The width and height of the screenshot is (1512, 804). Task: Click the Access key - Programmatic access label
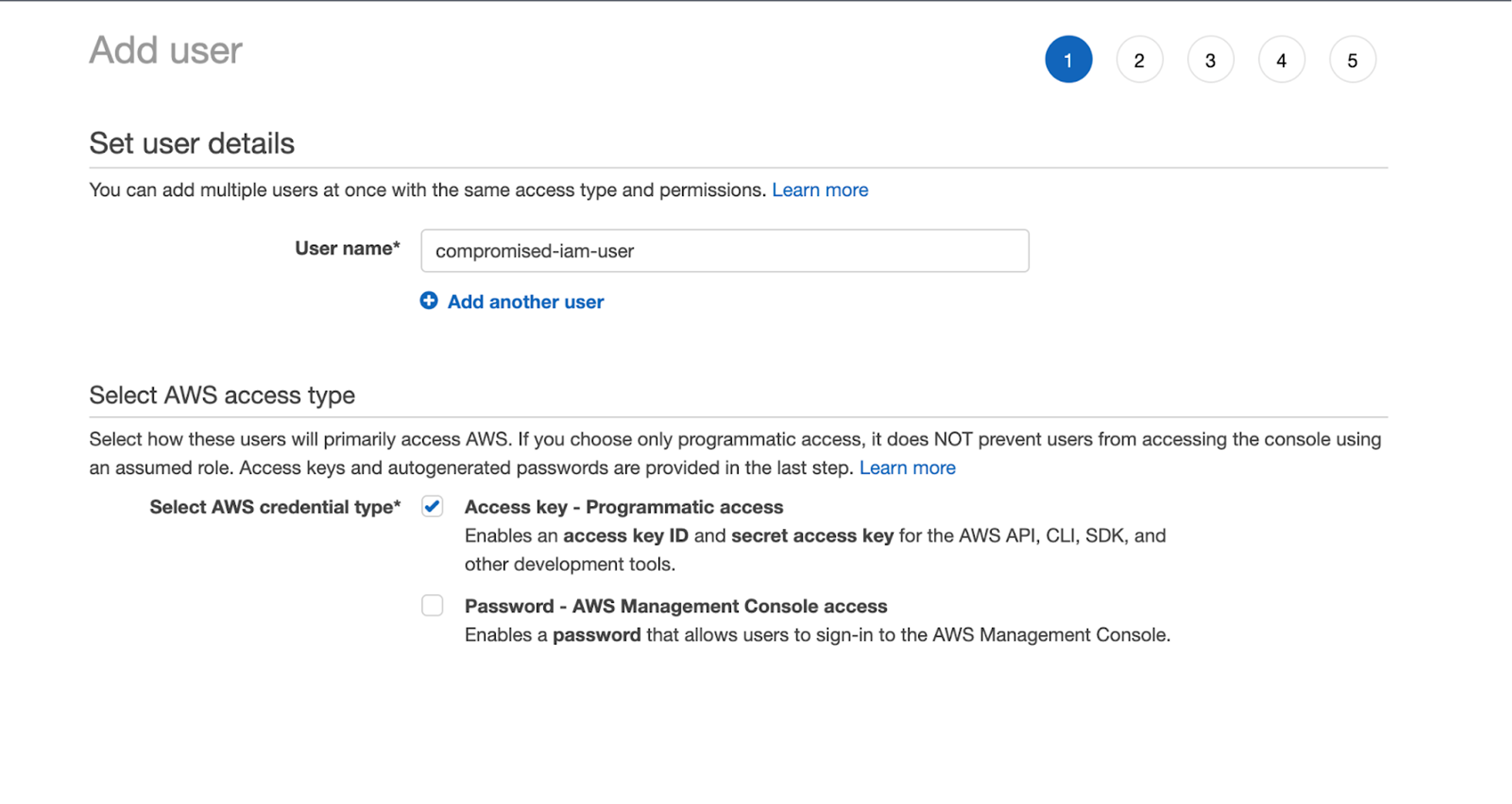pos(624,507)
